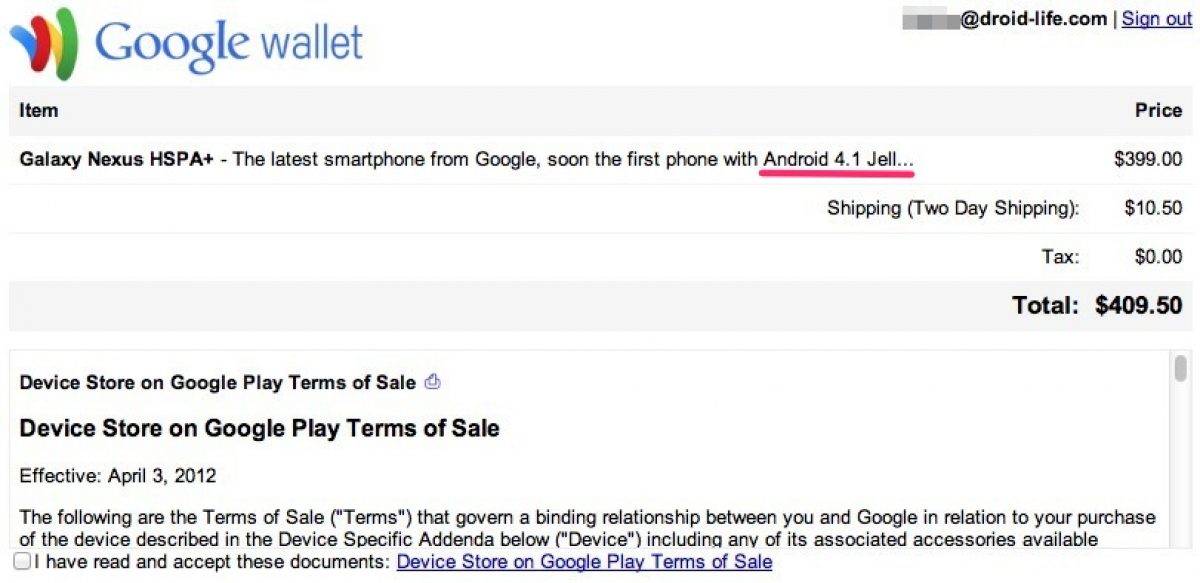The image size is (1200, 583).
Task: Select the 'Galaxy Nexus HSPA+' item name
Action: tap(116, 159)
